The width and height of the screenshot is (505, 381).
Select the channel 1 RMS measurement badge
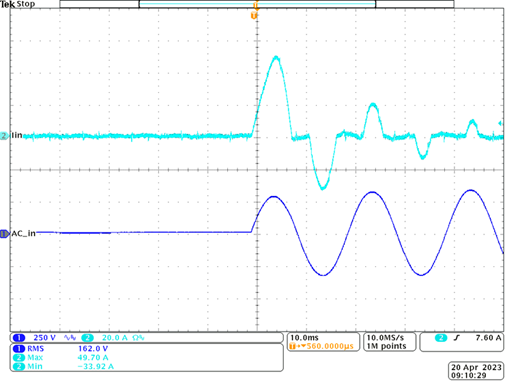(19, 349)
